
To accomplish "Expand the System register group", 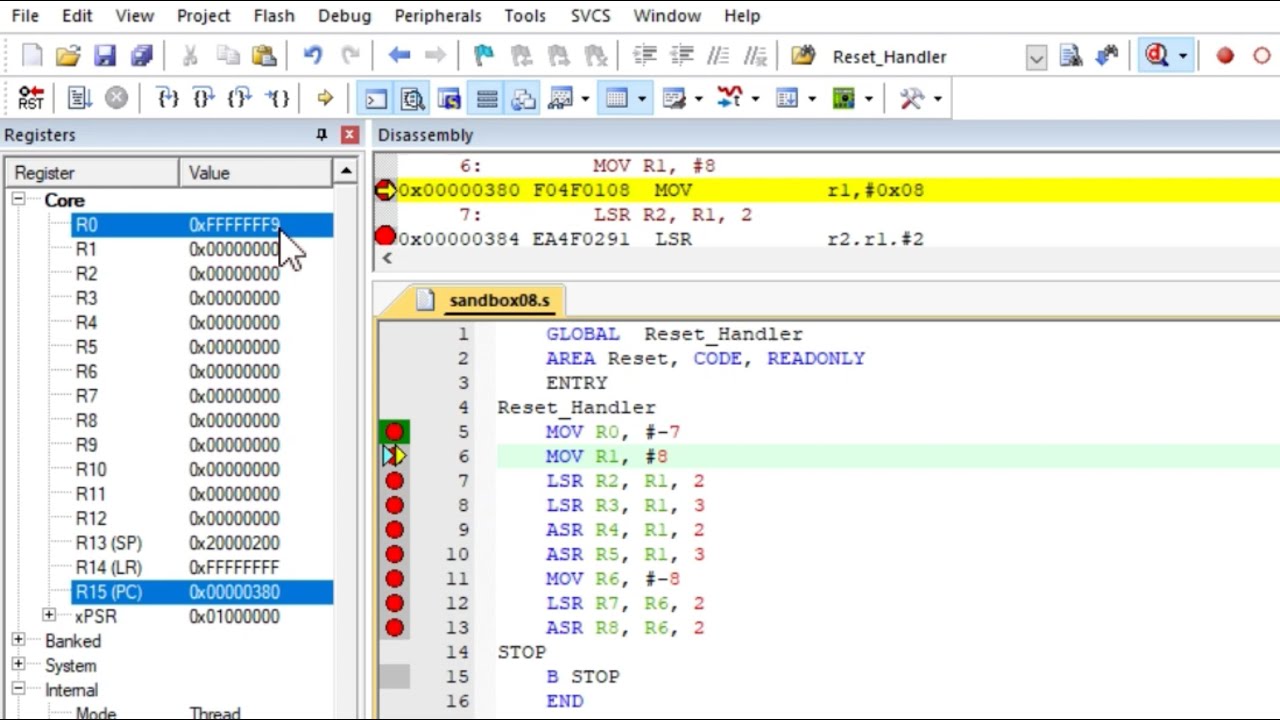I will (x=18, y=665).
